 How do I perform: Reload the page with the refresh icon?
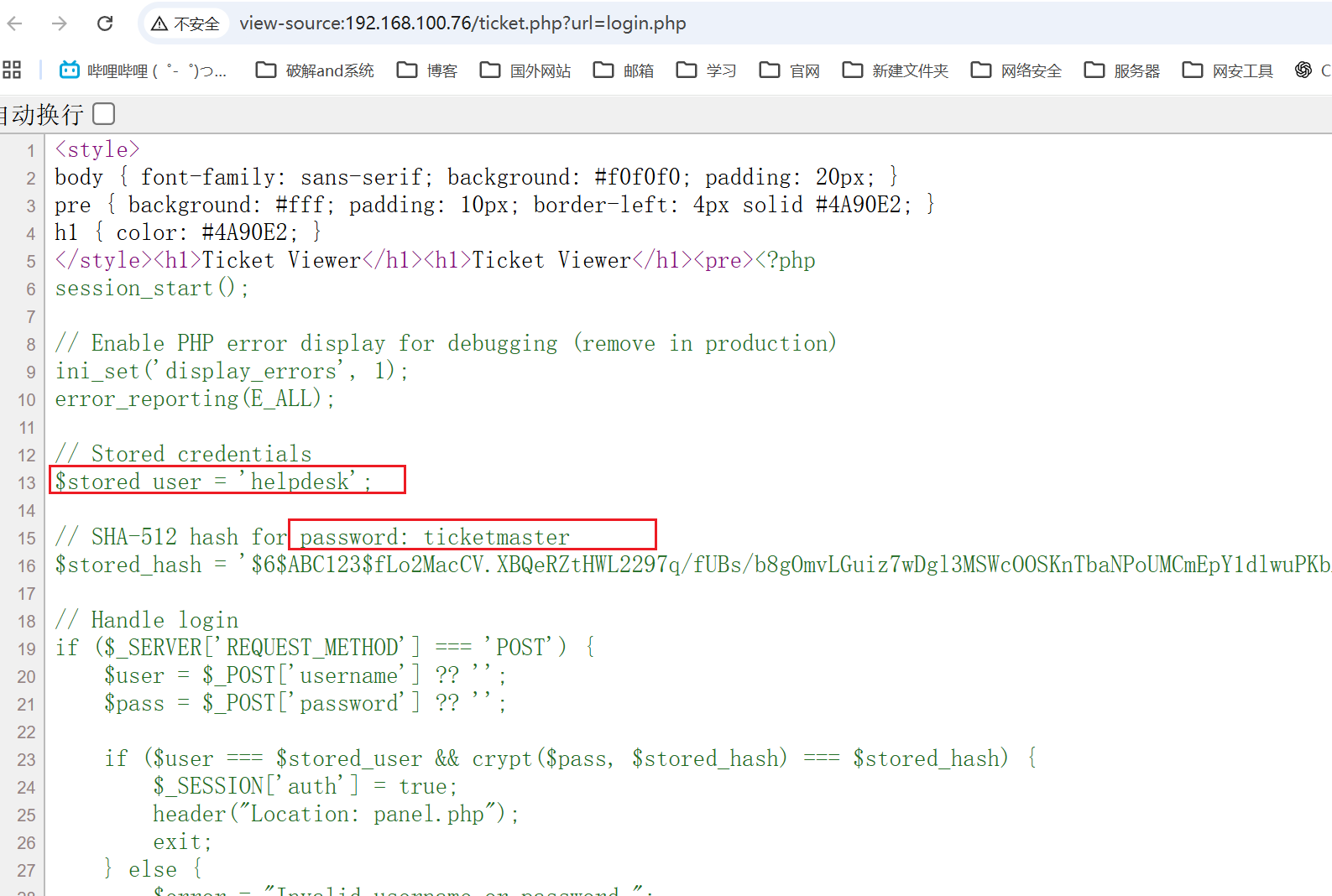pyautogui.click(x=105, y=23)
